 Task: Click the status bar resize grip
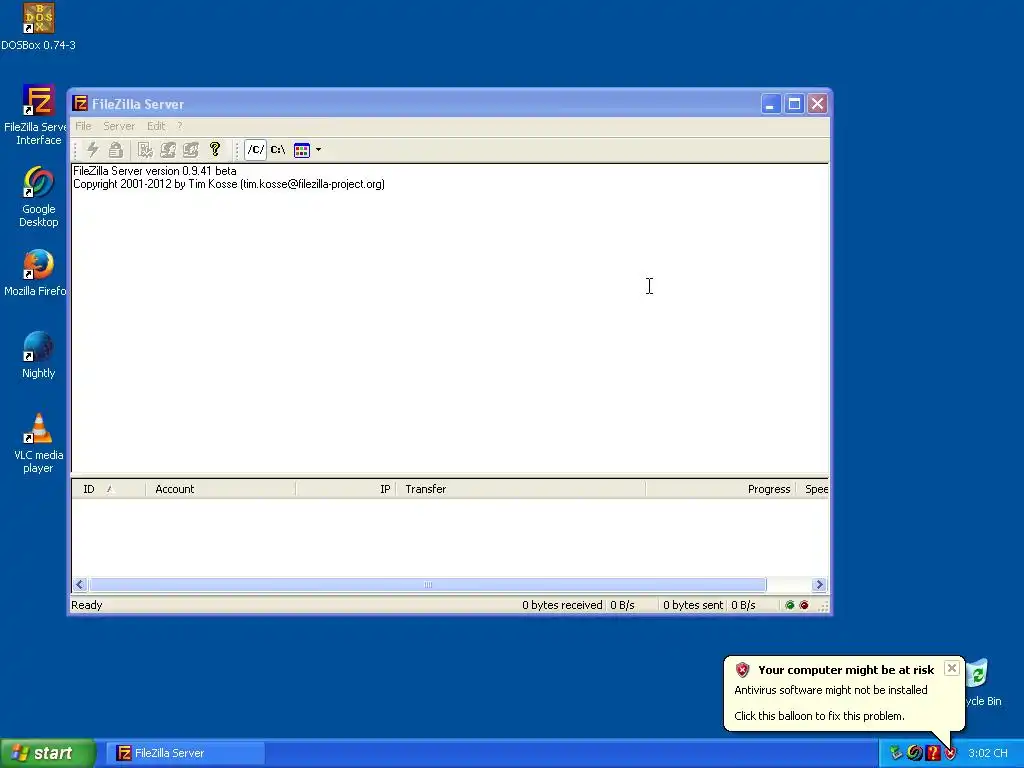pos(824,607)
